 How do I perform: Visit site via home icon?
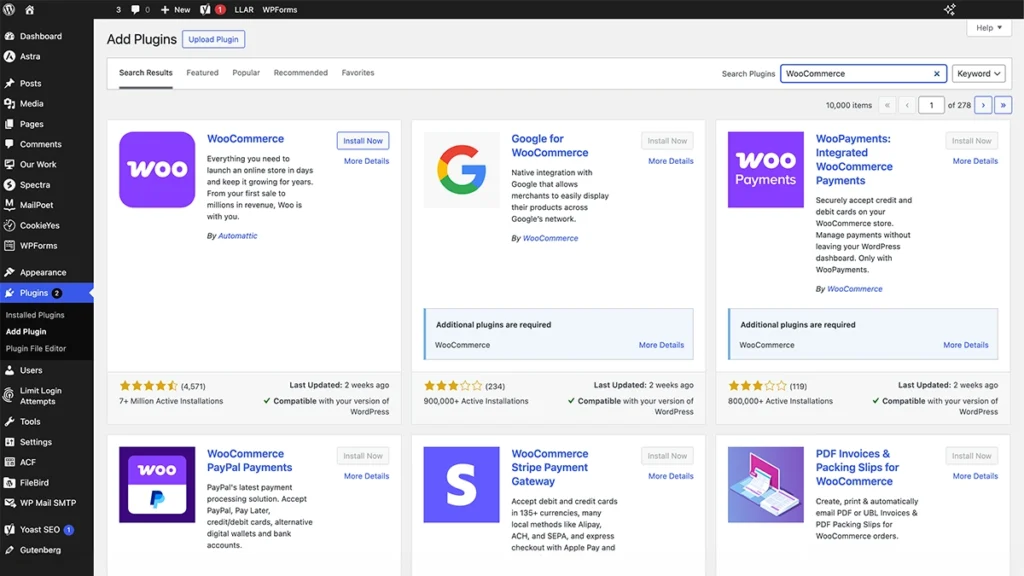(29, 10)
